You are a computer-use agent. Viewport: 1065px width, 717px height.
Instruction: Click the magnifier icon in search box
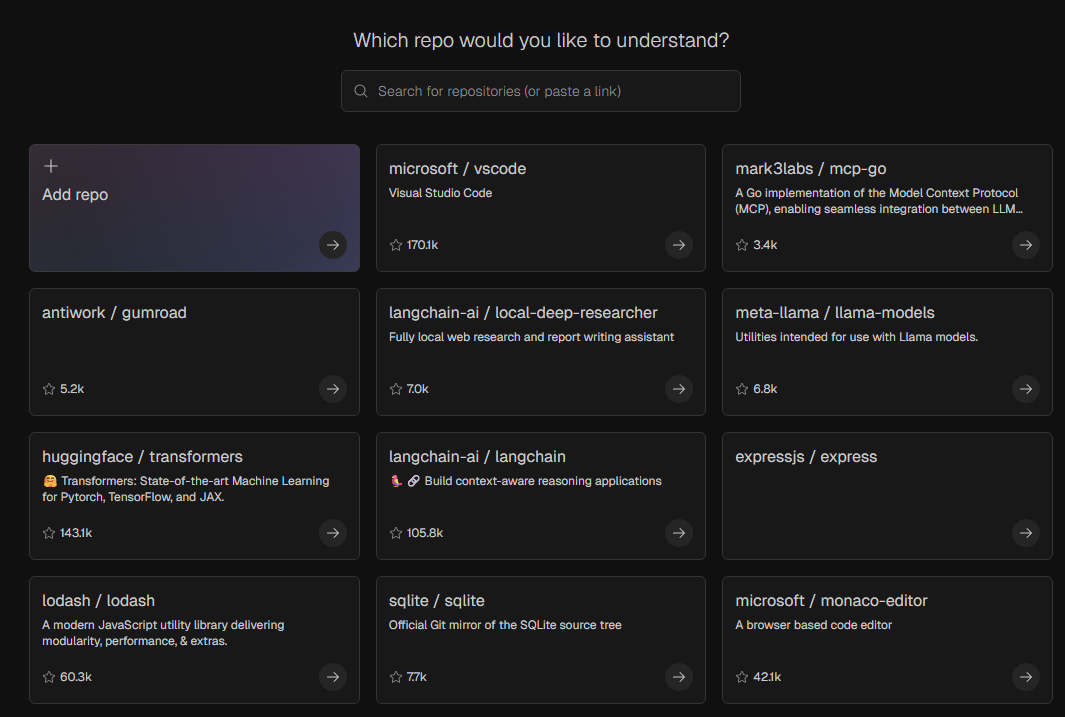pos(361,91)
